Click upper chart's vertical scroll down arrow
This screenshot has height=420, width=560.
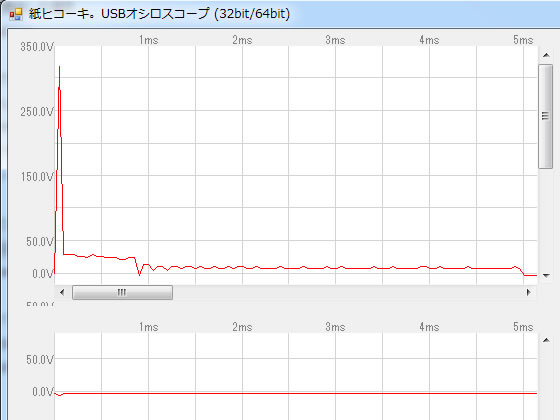[x=546, y=275]
